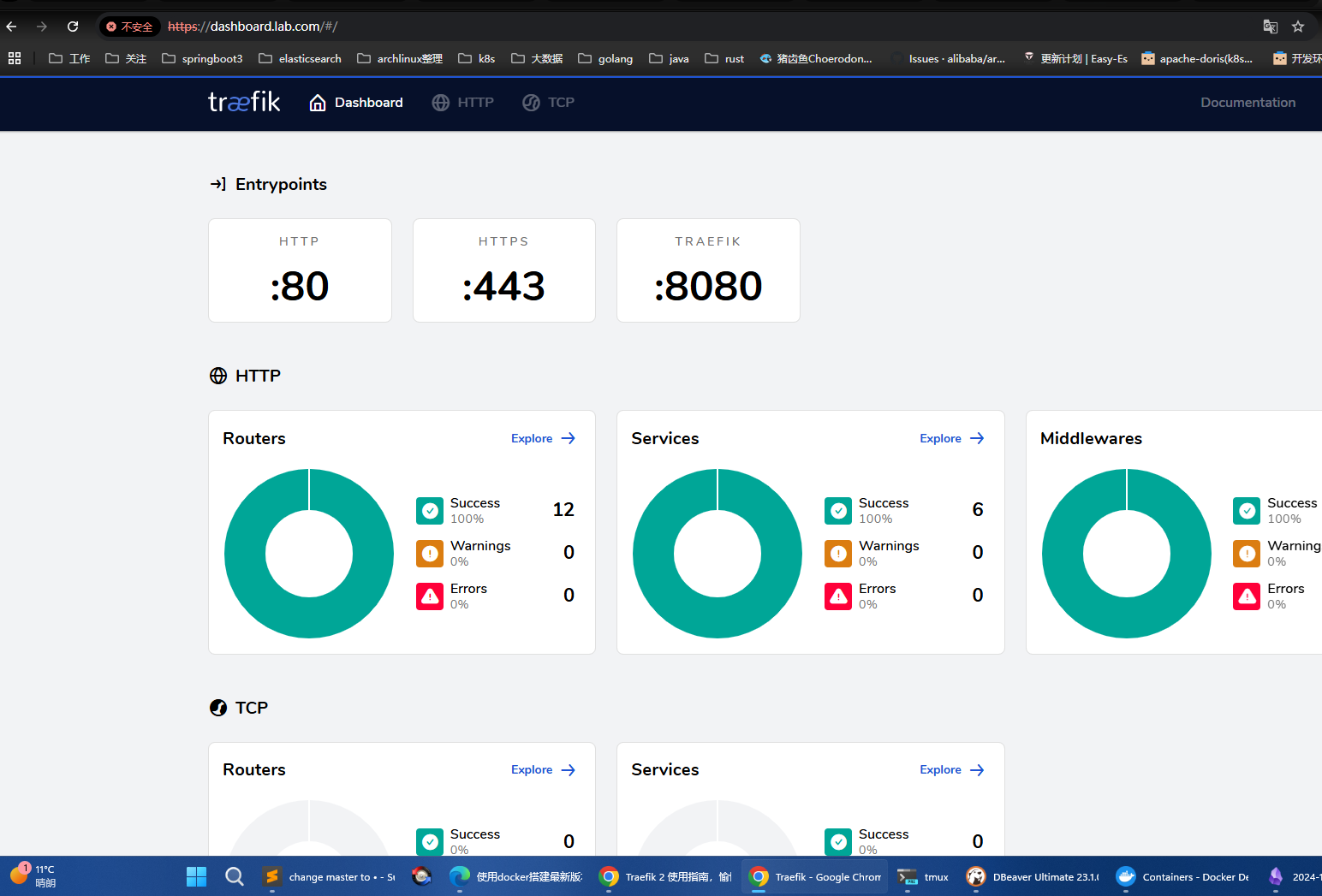Open the Issues alibaba bookmark

coord(948,58)
